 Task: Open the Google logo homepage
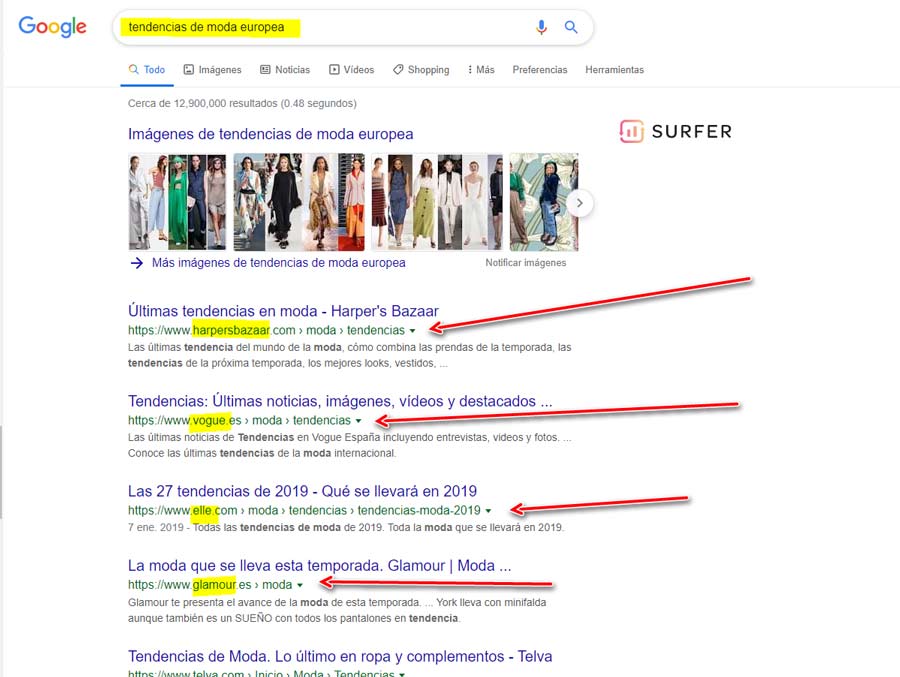coord(52,27)
